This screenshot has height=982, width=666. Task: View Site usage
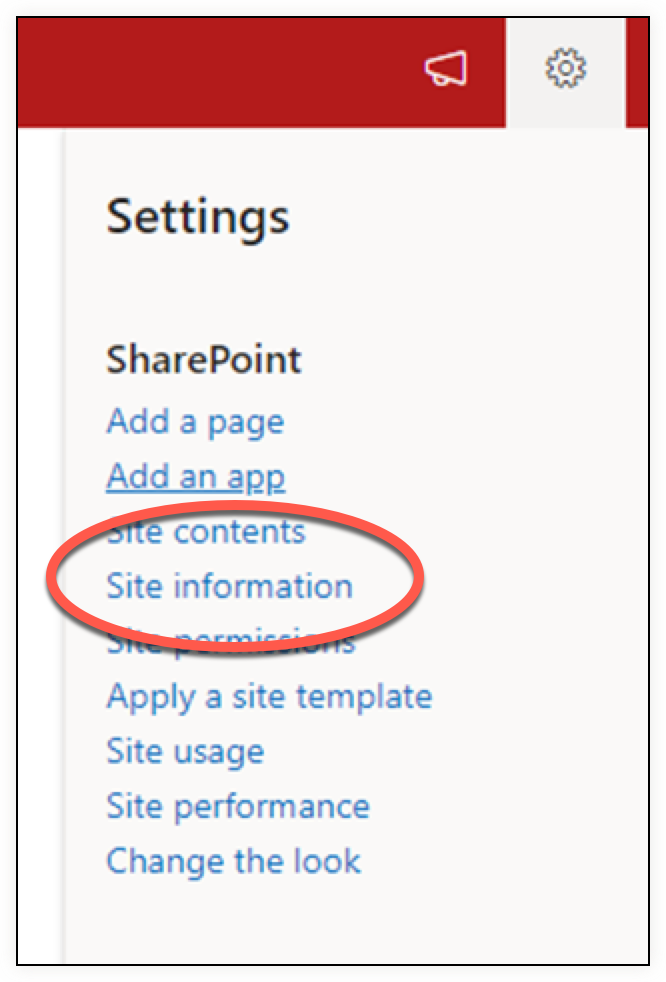(185, 752)
